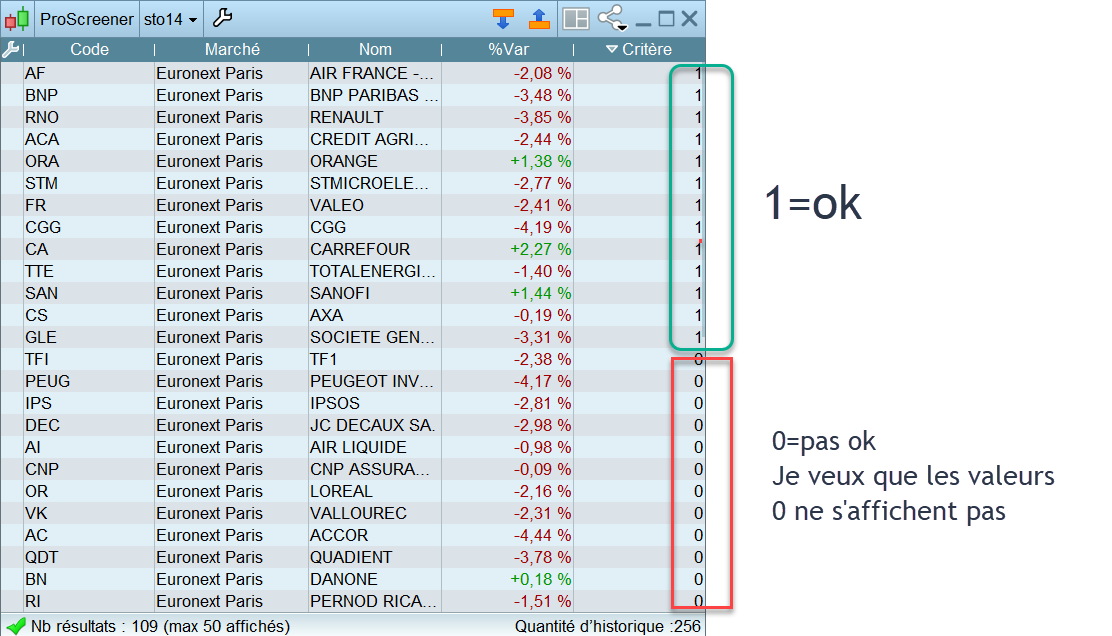The width and height of the screenshot is (1112, 636).
Task: Click the Critère value 0 for PEUGEOT INV
Action: [x=698, y=381]
